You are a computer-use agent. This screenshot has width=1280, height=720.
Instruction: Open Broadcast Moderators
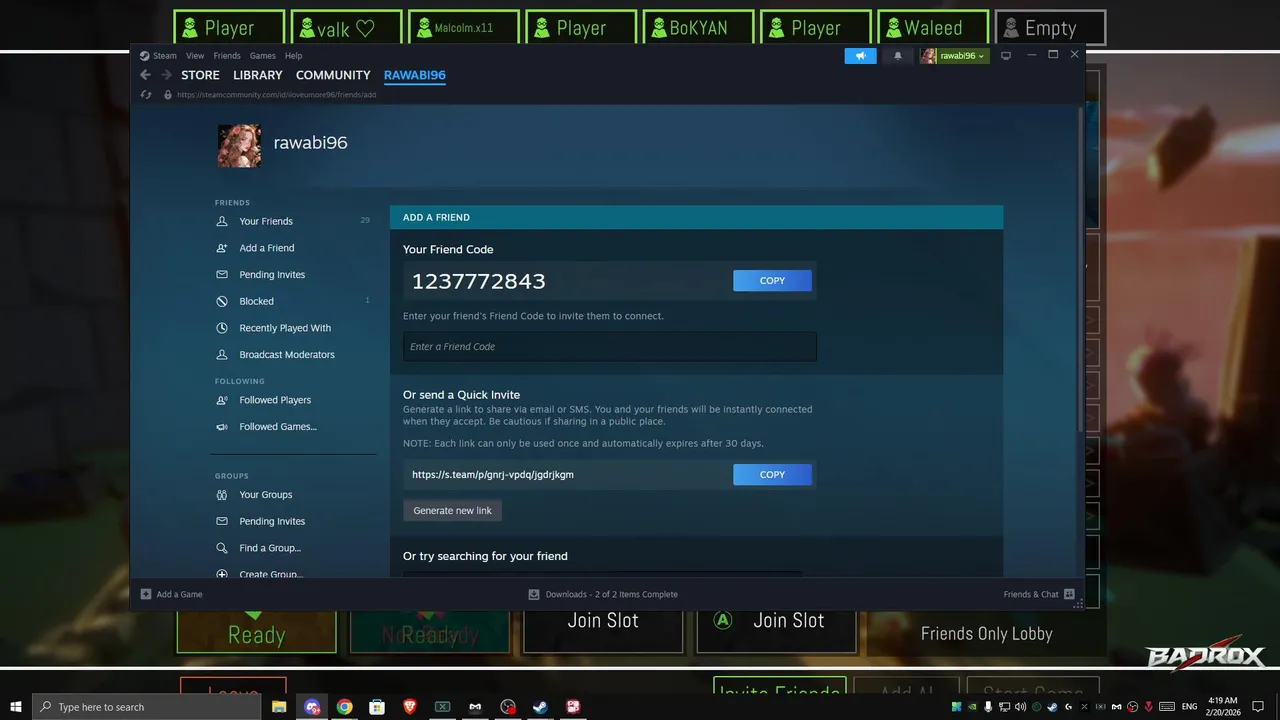click(x=287, y=355)
